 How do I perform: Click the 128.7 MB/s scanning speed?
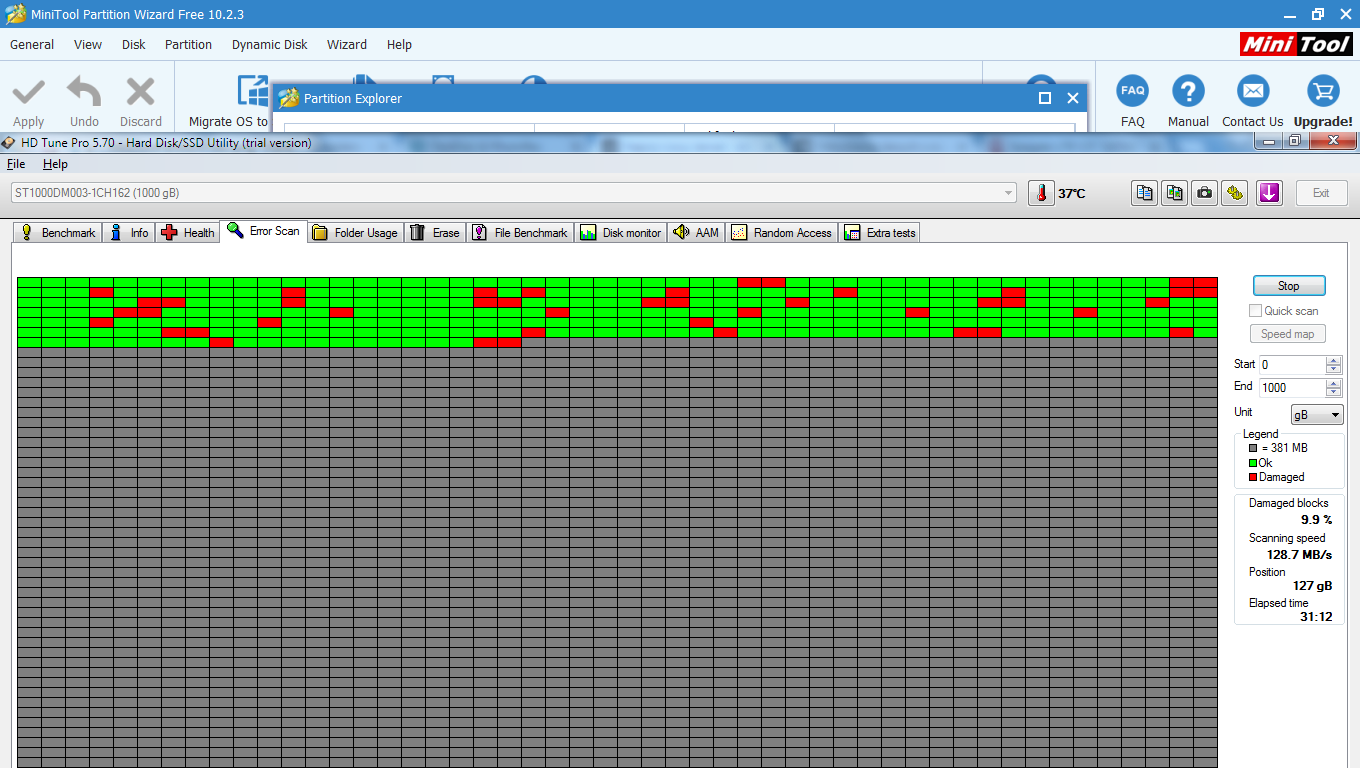pyautogui.click(x=1300, y=554)
